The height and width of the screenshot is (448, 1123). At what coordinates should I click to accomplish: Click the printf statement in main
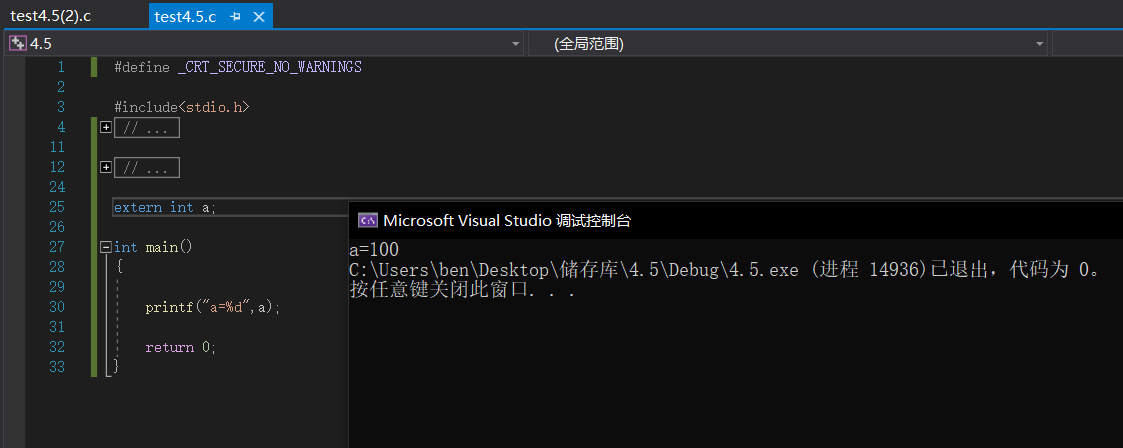click(x=212, y=307)
